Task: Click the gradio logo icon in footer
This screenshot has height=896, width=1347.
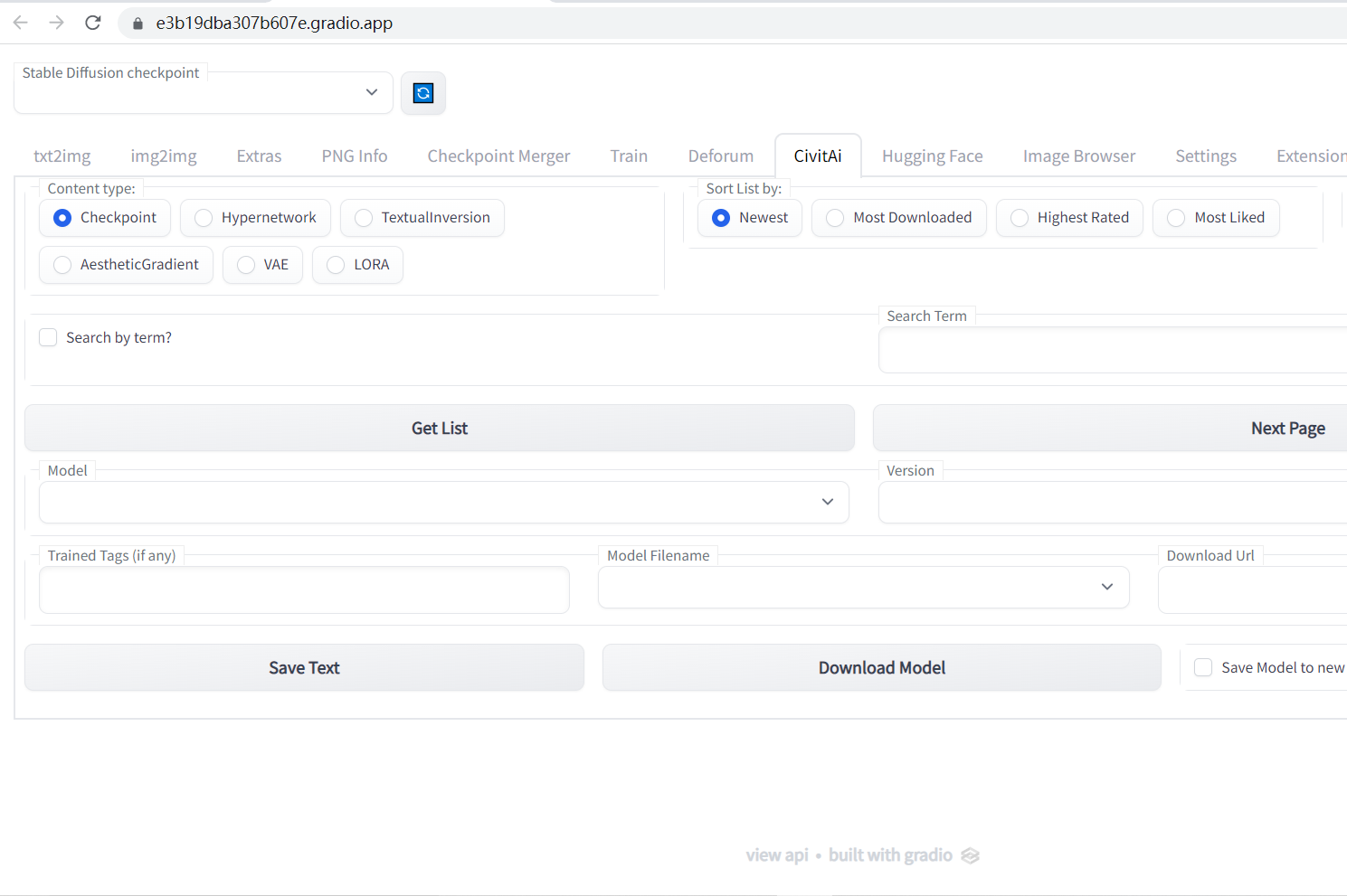Action: click(x=971, y=855)
